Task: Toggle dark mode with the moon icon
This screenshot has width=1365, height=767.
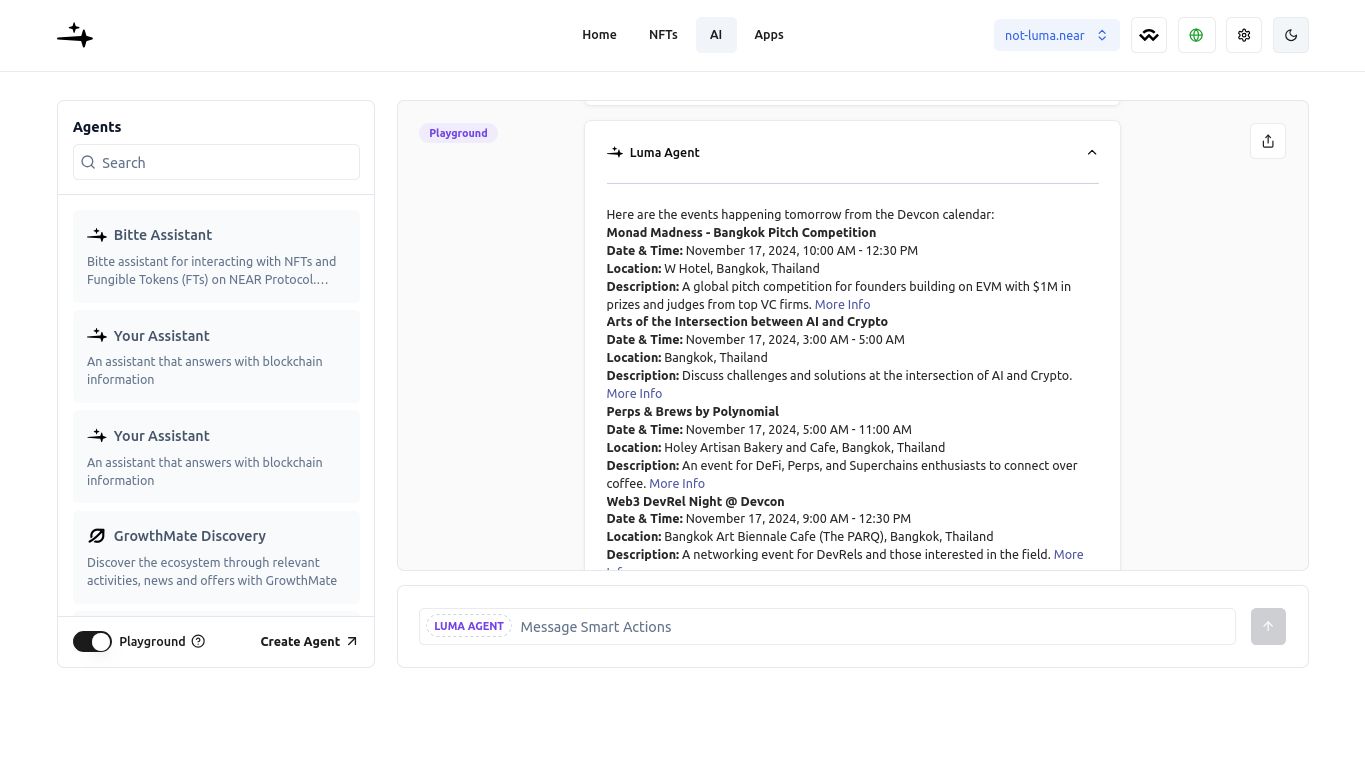Action: [1291, 35]
